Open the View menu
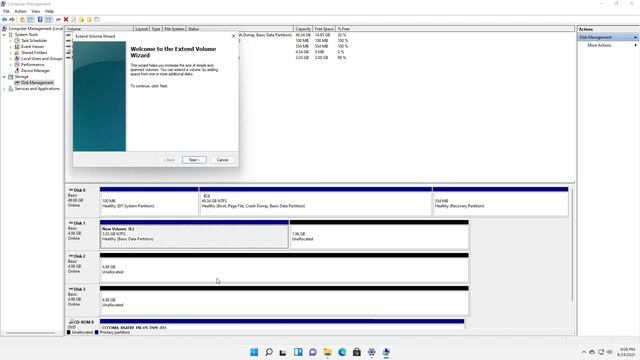The image size is (640, 360). pos(36,11)
